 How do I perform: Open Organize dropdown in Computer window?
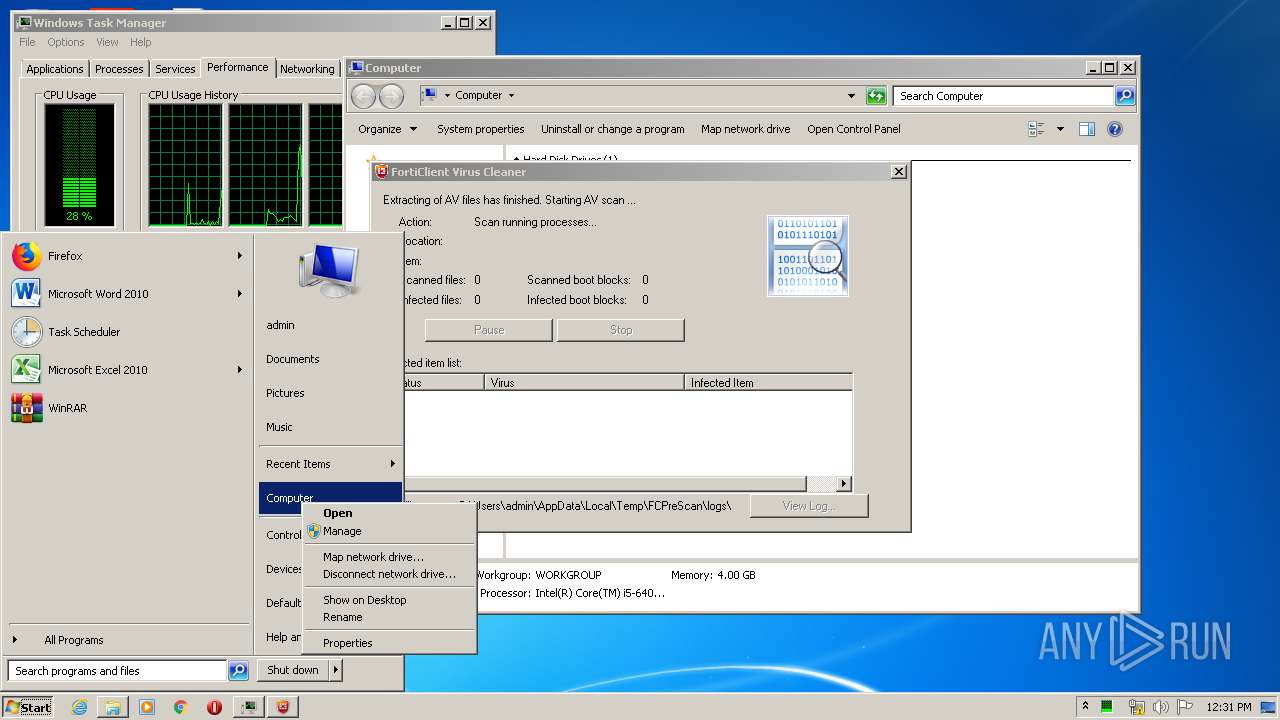[x=388, y=129]
